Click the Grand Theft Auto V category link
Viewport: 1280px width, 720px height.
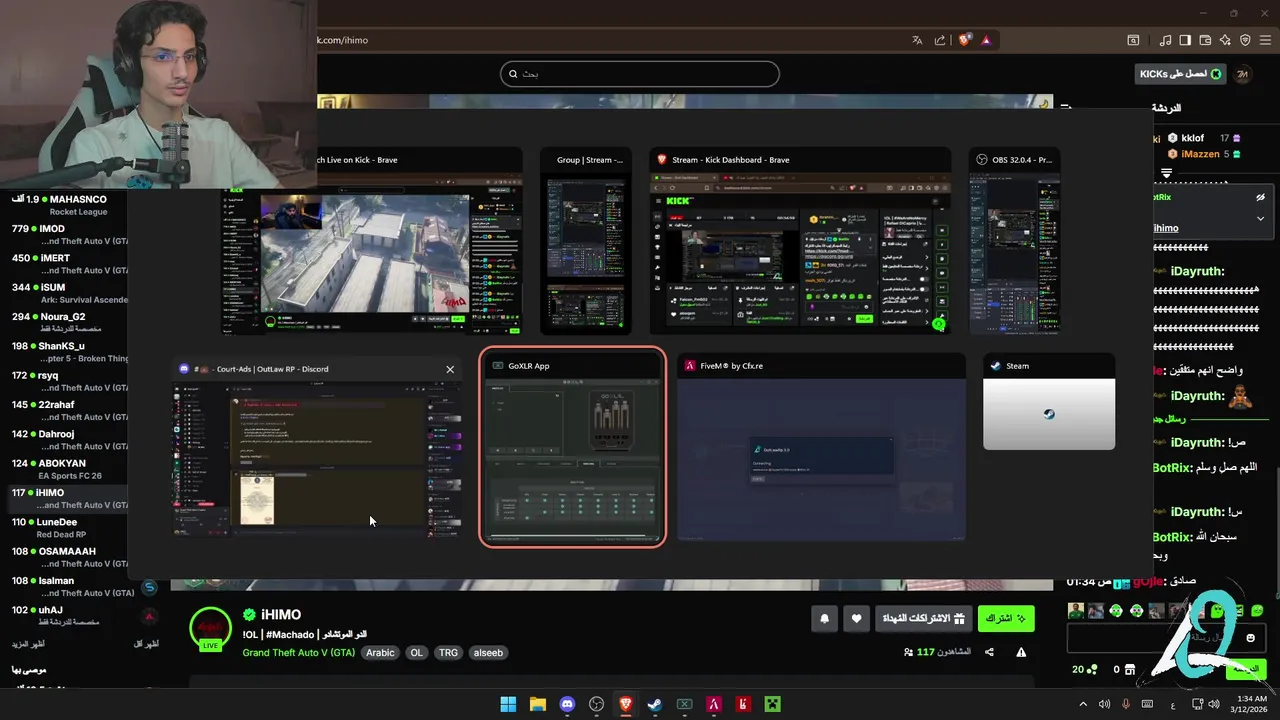pos(298,653)
